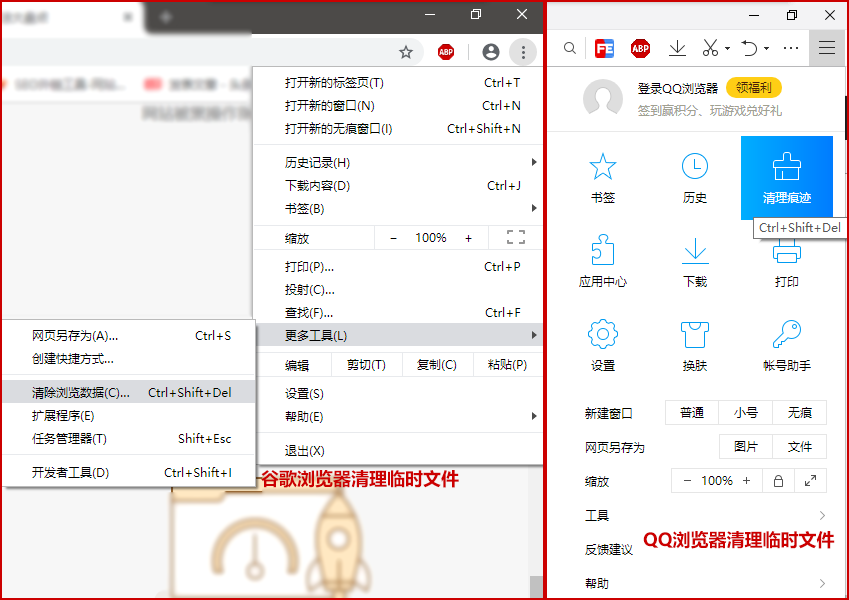
Task: Expand the 历史记录(H) submenu
Action: point(534,162)
